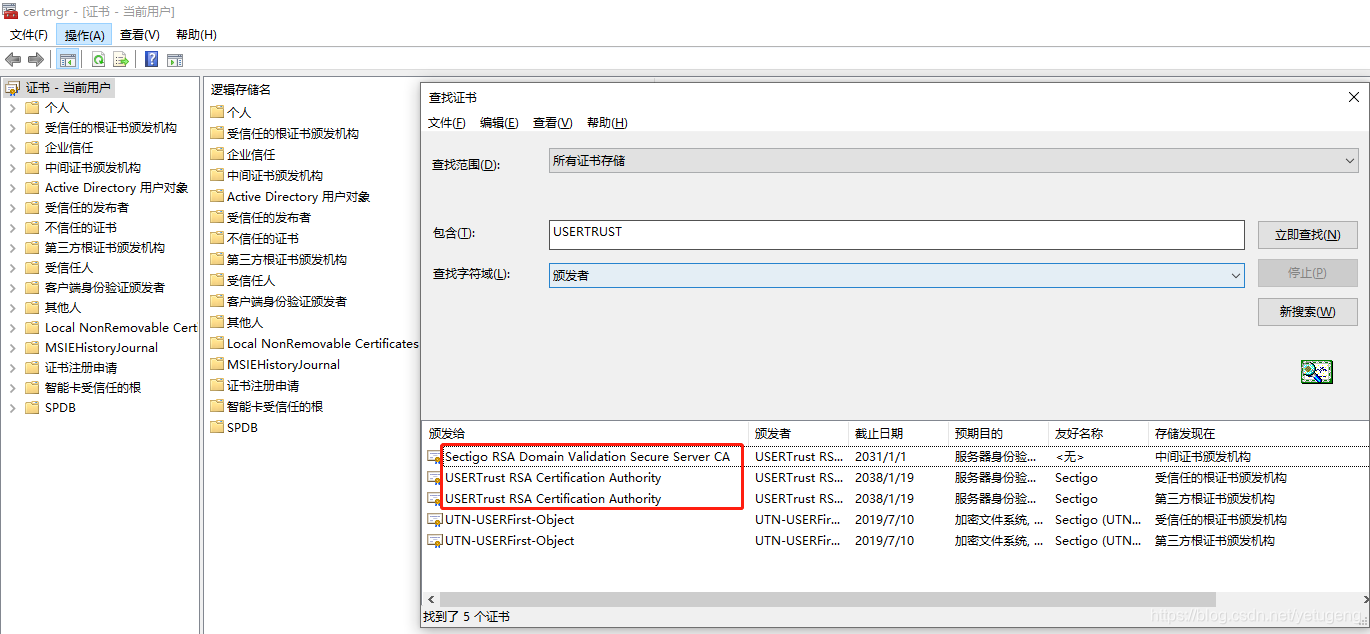Click the Export List toolbar icon
This screenshot has height=634, width=1370.
[120, 59]
